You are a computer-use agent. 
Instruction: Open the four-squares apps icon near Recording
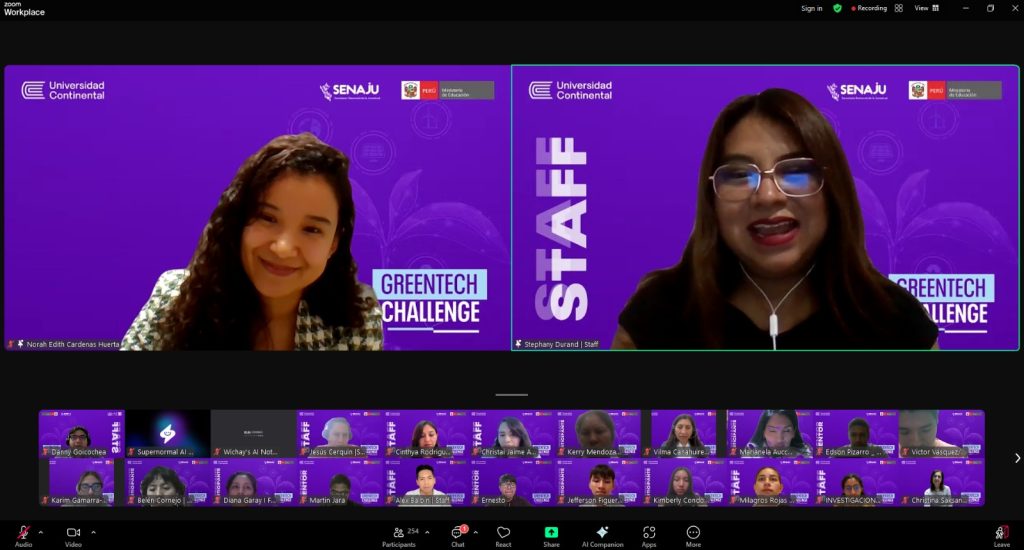(899, 8)
